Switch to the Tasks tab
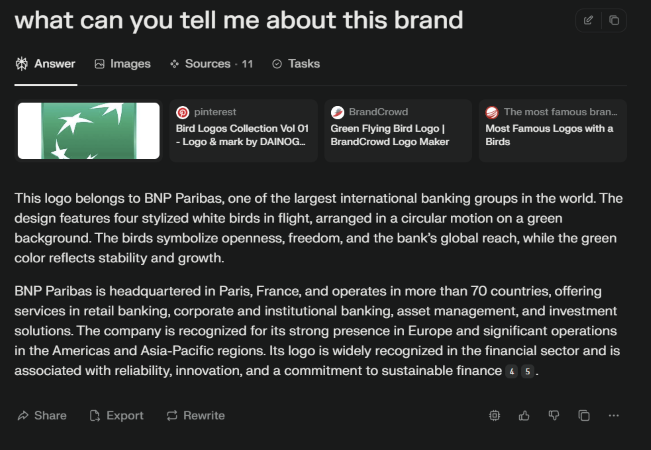Image resolution: width=651 pixels, height=450 pixels. pos(296,64)
